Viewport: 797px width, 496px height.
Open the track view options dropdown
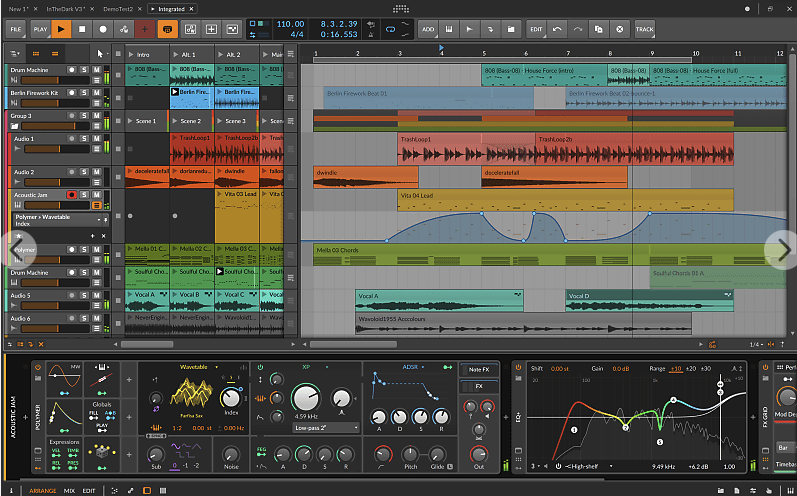(15, 53)
